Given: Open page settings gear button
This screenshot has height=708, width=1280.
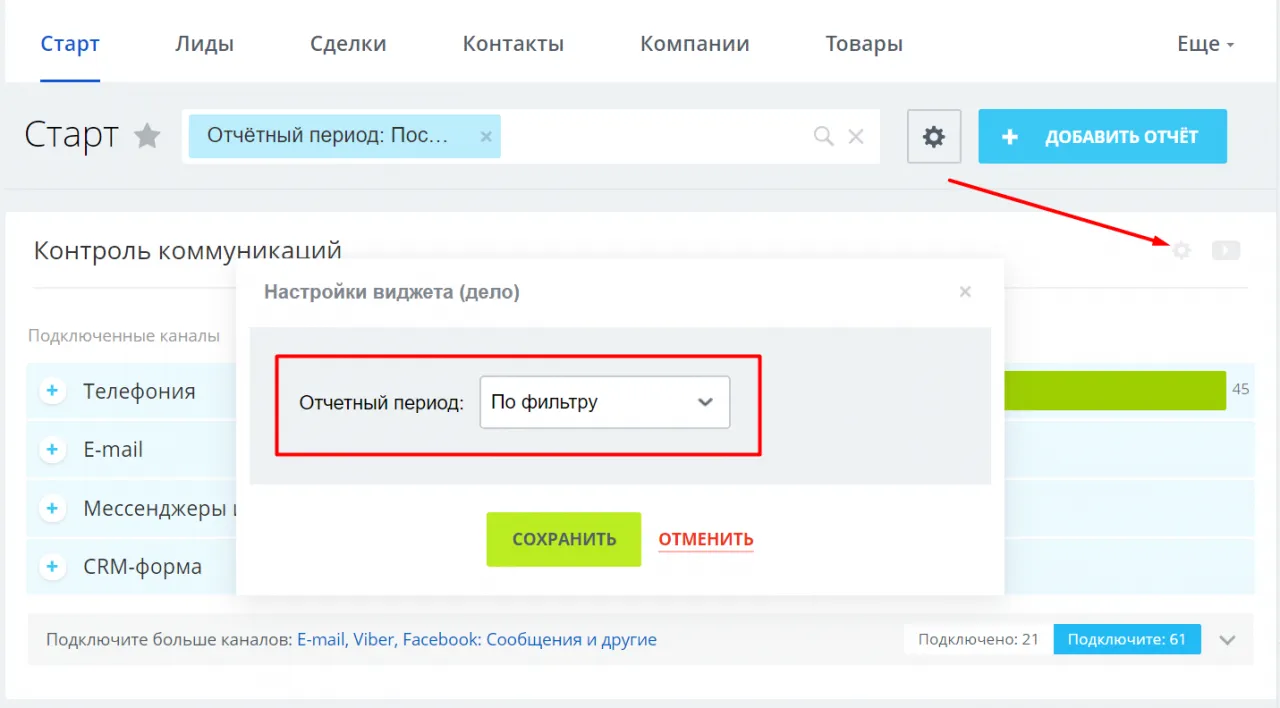Looking at the screenshot, I should click(933, 137).
